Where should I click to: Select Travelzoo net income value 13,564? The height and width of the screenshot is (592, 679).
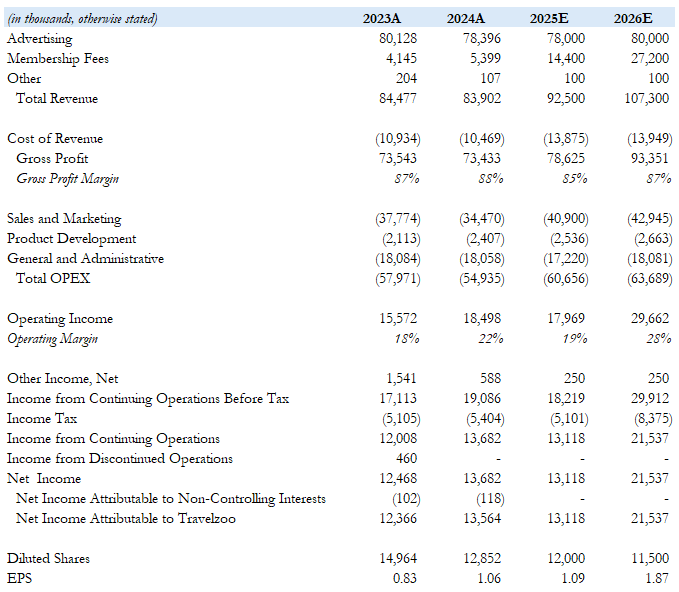pos(482,519)
